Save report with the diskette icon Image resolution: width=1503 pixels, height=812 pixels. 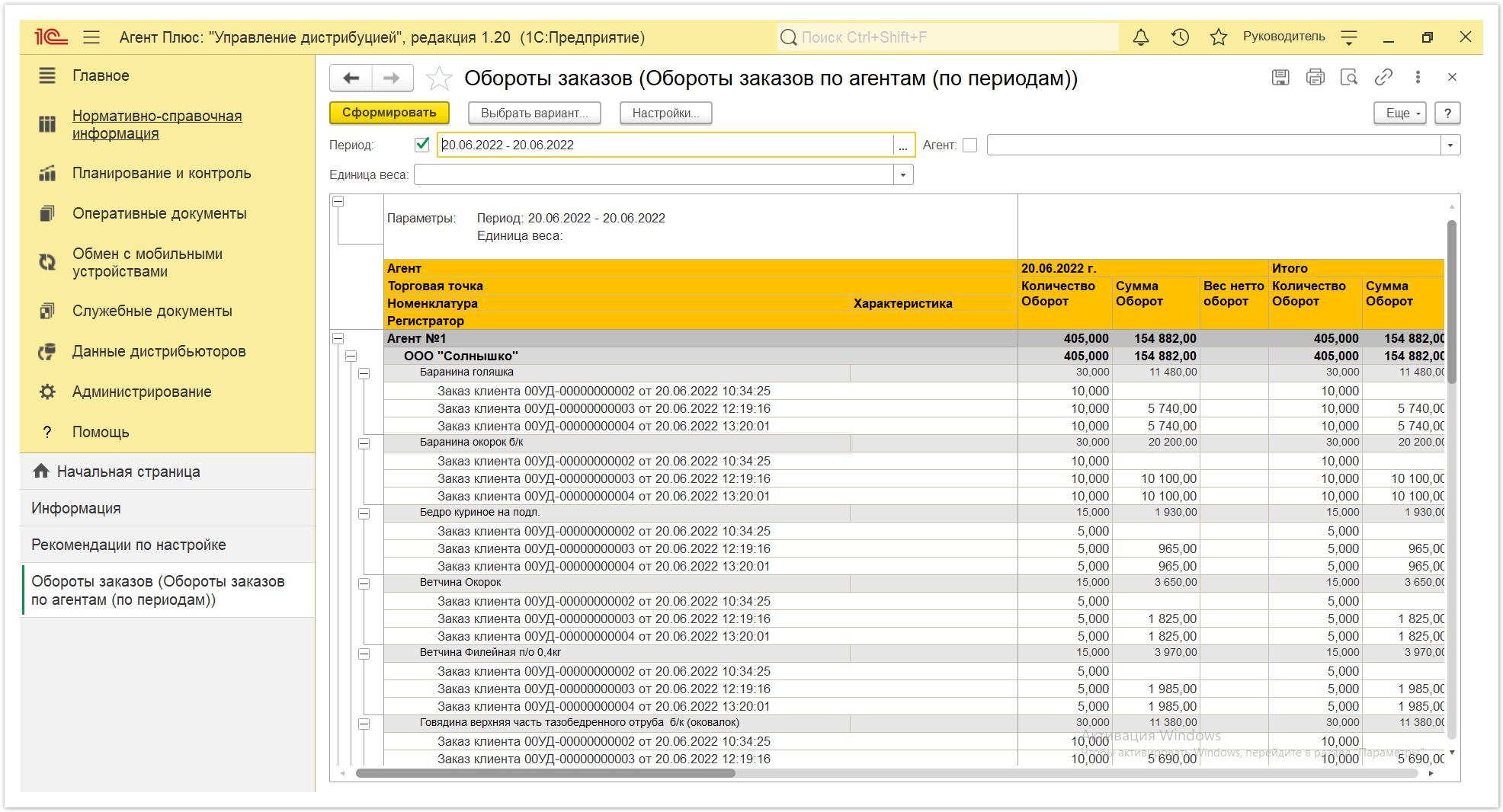1280,77
